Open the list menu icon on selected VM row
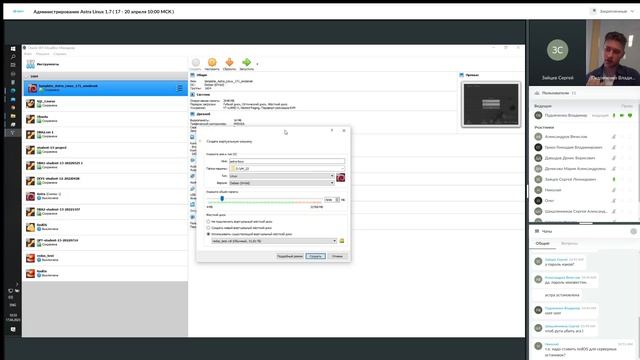Screen dimensions: 640x360 coord(179,88)
